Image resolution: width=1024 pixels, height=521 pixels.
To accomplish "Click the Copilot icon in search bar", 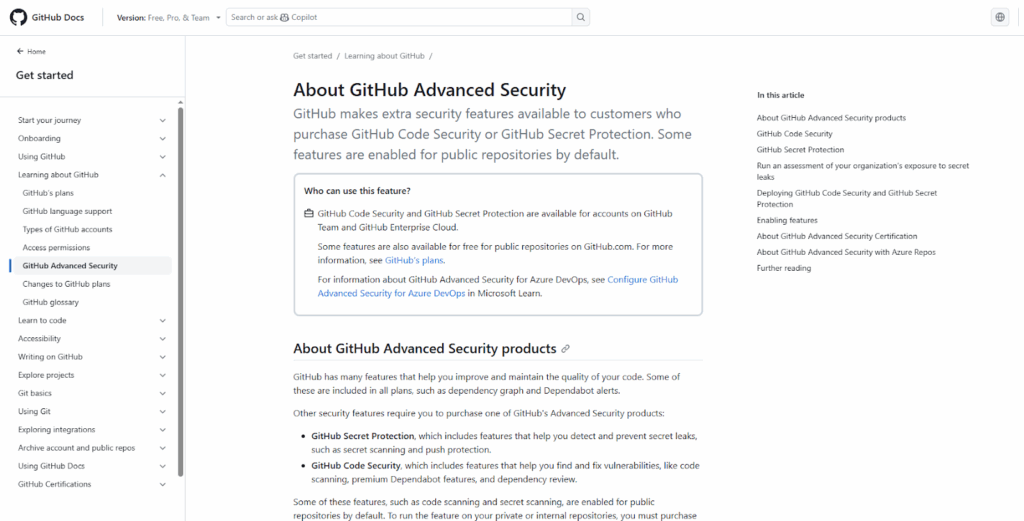I will pos(285,17).
